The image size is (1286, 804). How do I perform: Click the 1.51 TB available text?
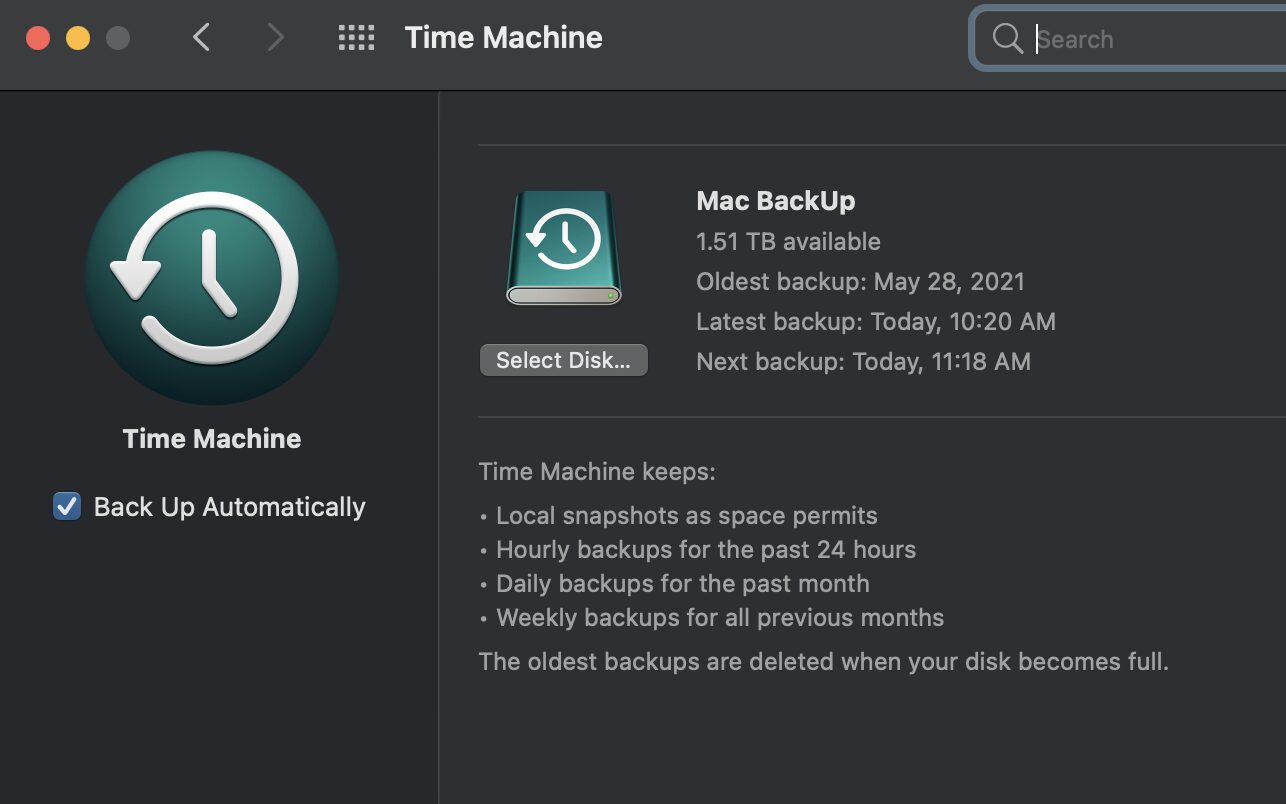tap(788, 242)
